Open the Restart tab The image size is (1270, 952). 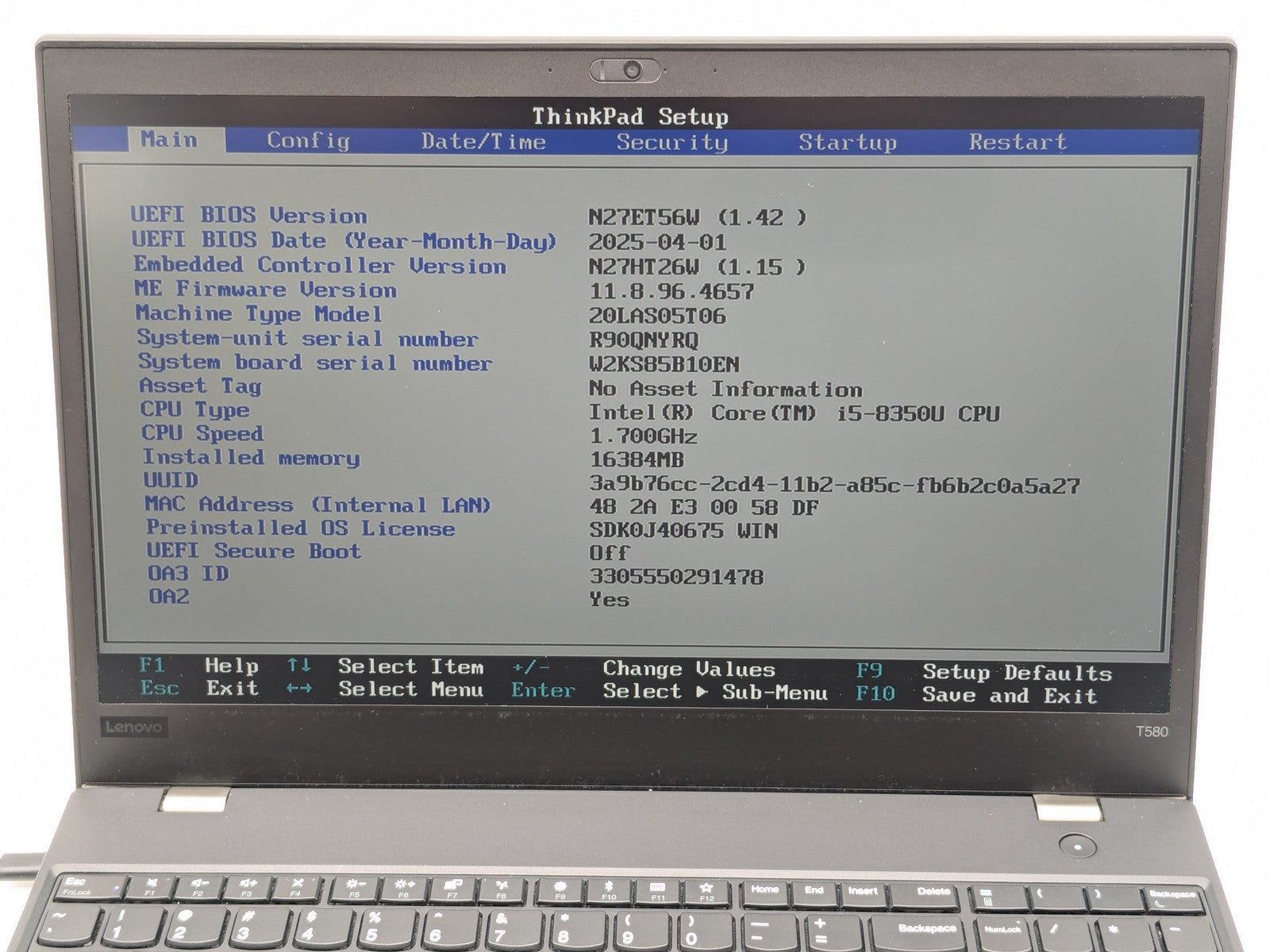[1018, 143]
